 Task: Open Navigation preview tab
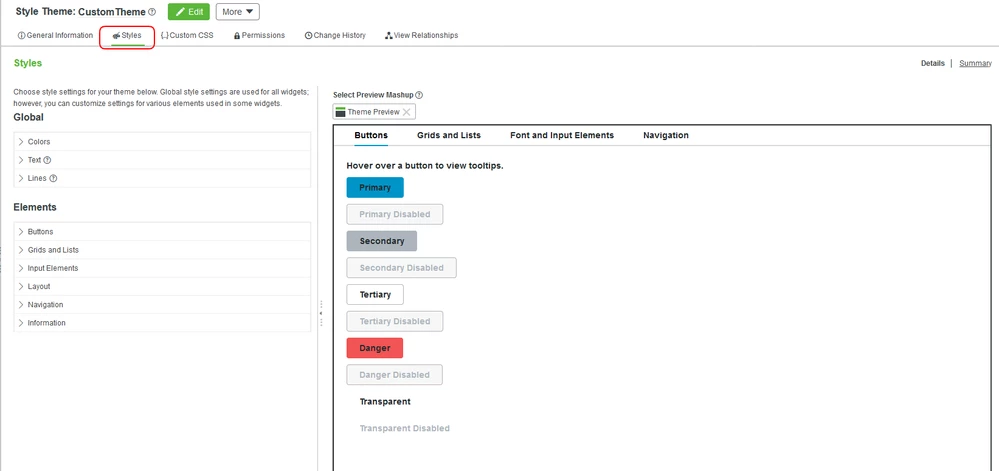coord(666,135)
